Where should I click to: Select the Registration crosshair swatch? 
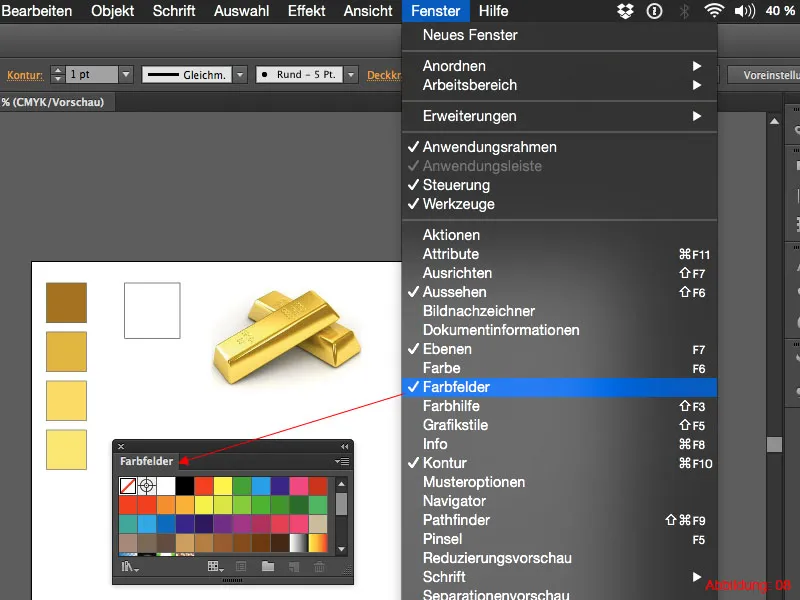(147, 486)
